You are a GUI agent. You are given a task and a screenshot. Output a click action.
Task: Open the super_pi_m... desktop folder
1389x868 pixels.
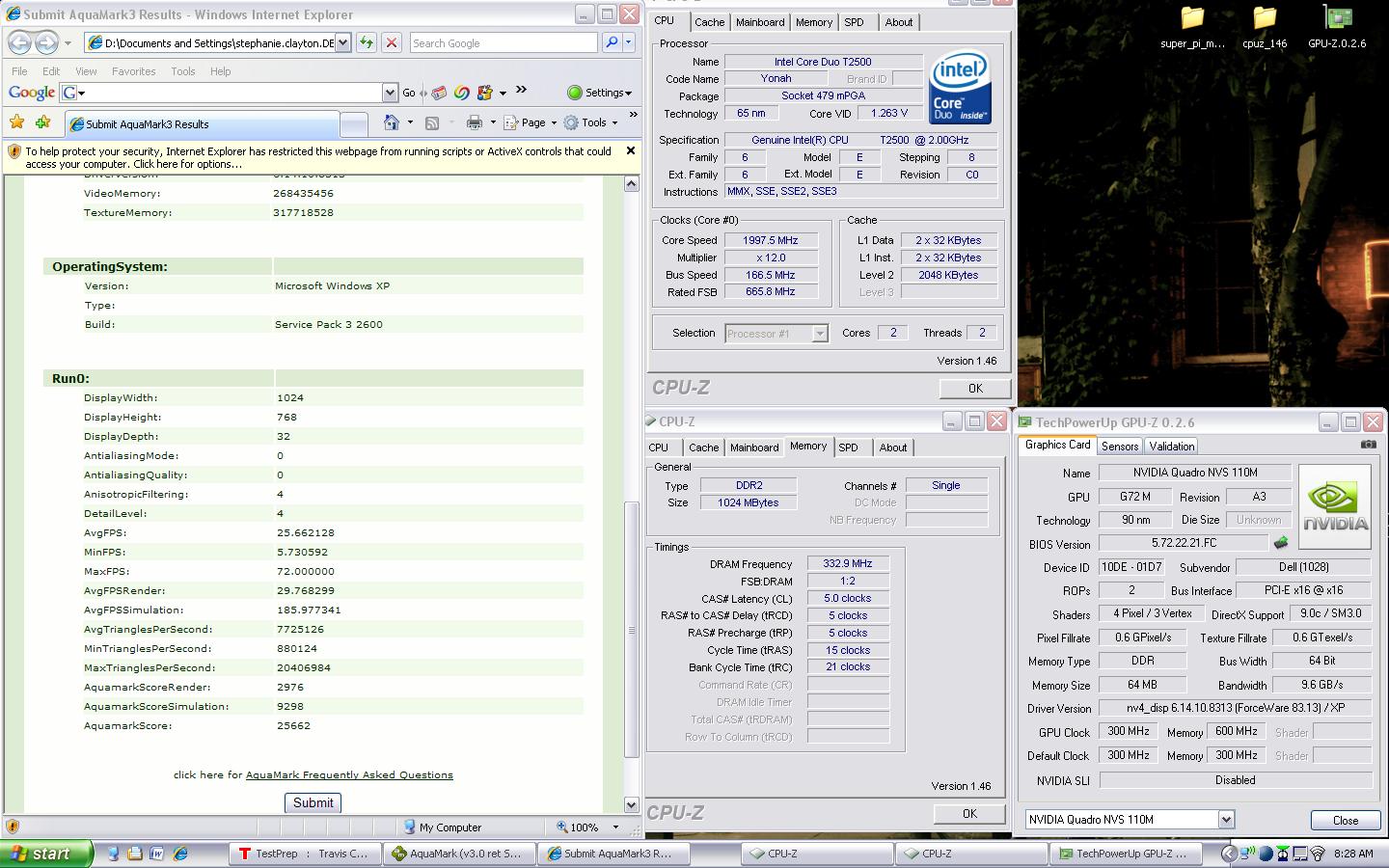click(1193, 27)
